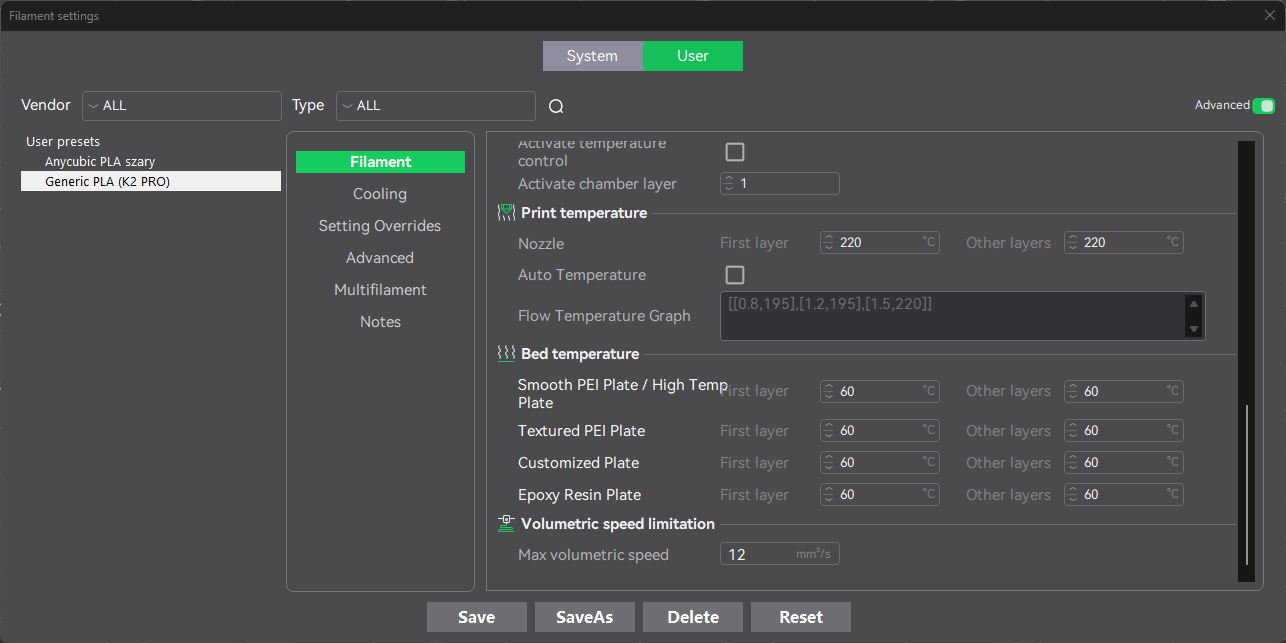The image size is (1286, 643).
Task: Check Activate temperature control box
Action: pyautogui.click(x=735, y=152)
